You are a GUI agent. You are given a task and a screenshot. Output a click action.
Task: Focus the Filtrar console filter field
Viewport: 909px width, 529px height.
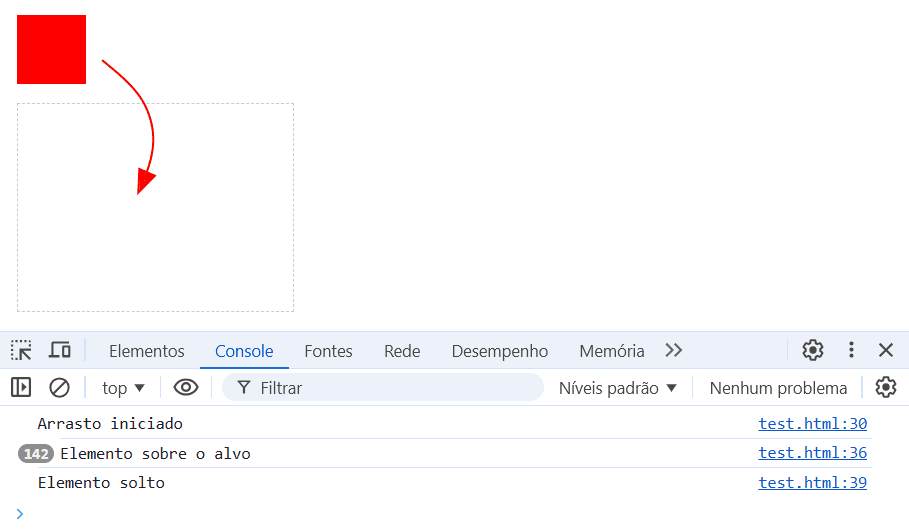pos(383,388)
